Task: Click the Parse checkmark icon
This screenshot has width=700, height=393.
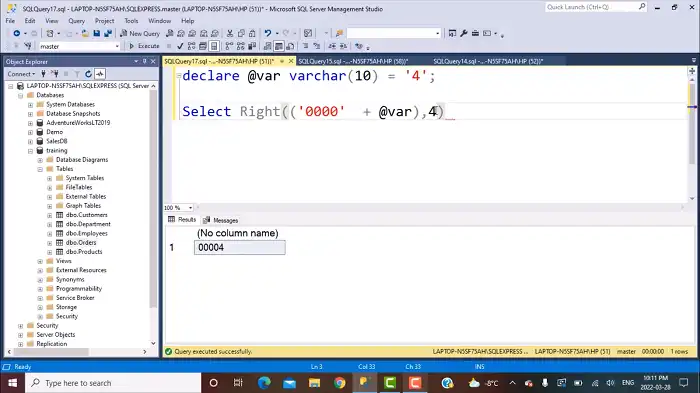Action: pos(180,46)
